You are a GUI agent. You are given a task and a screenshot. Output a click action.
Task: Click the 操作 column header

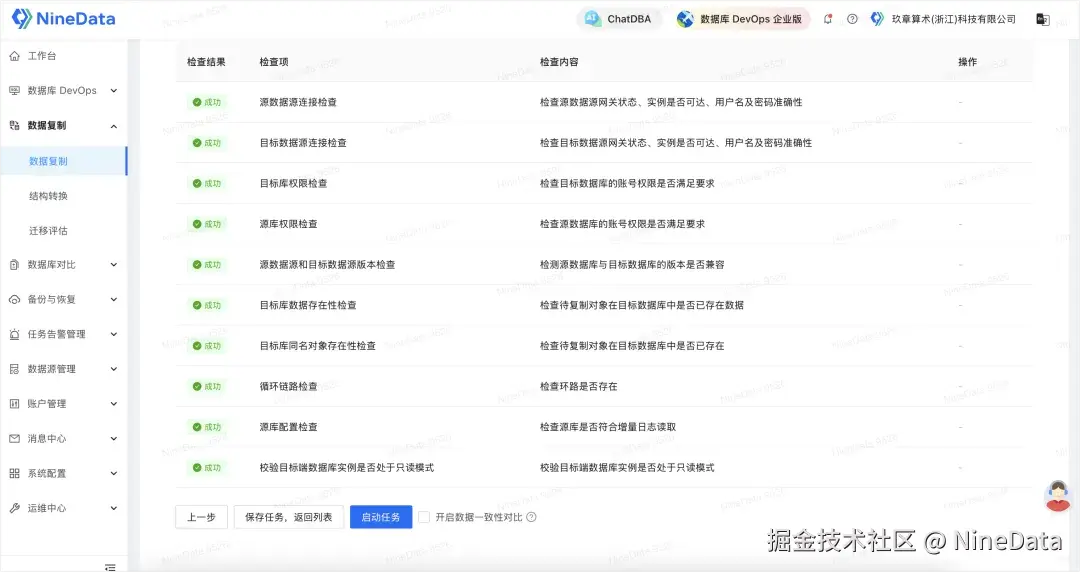click(x=967, y=62)
